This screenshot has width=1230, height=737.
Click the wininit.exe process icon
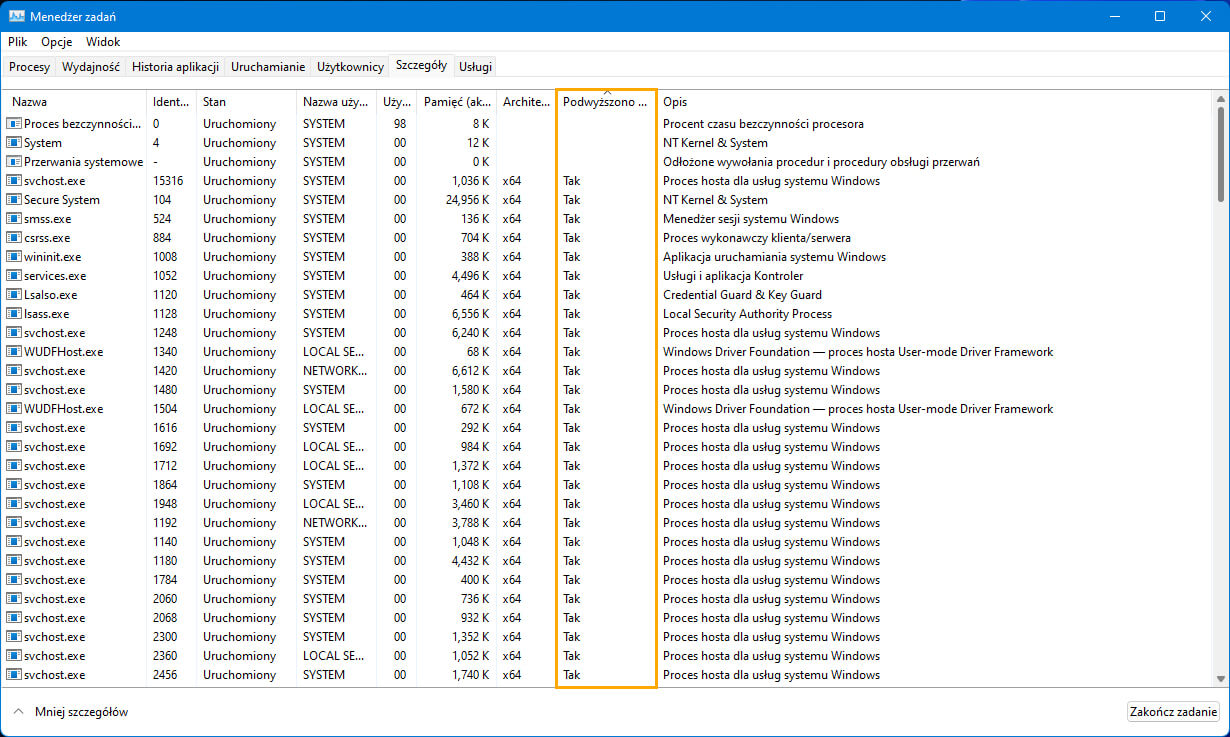(x=14, y=257)
